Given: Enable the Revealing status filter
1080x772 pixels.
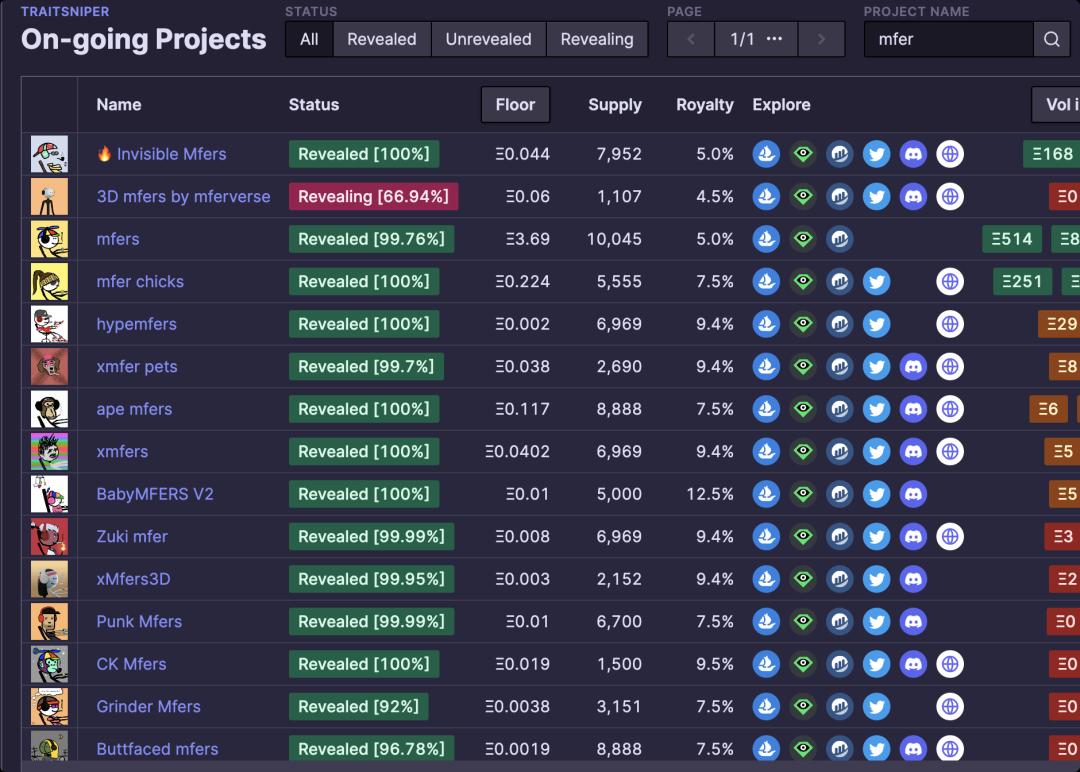Looking at the screenshot, I should tap(597, 40).
